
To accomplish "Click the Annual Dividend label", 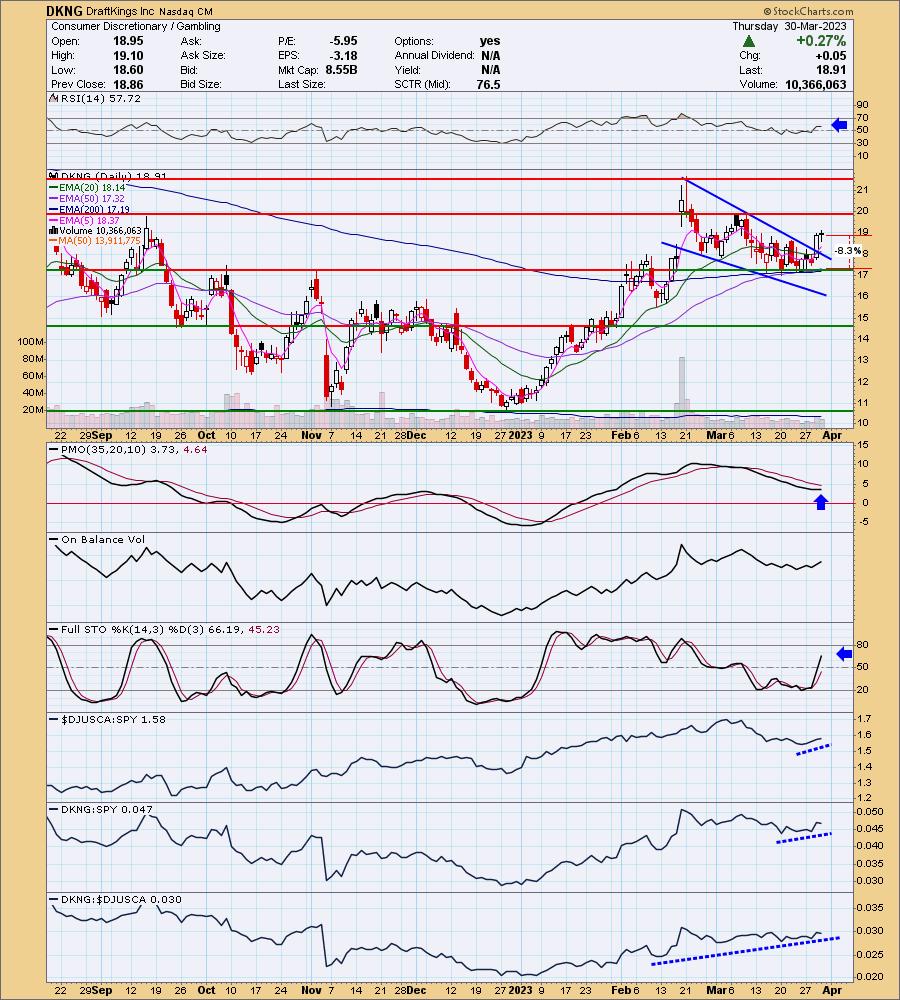I will pyautogui.click(x=434, y=55).
